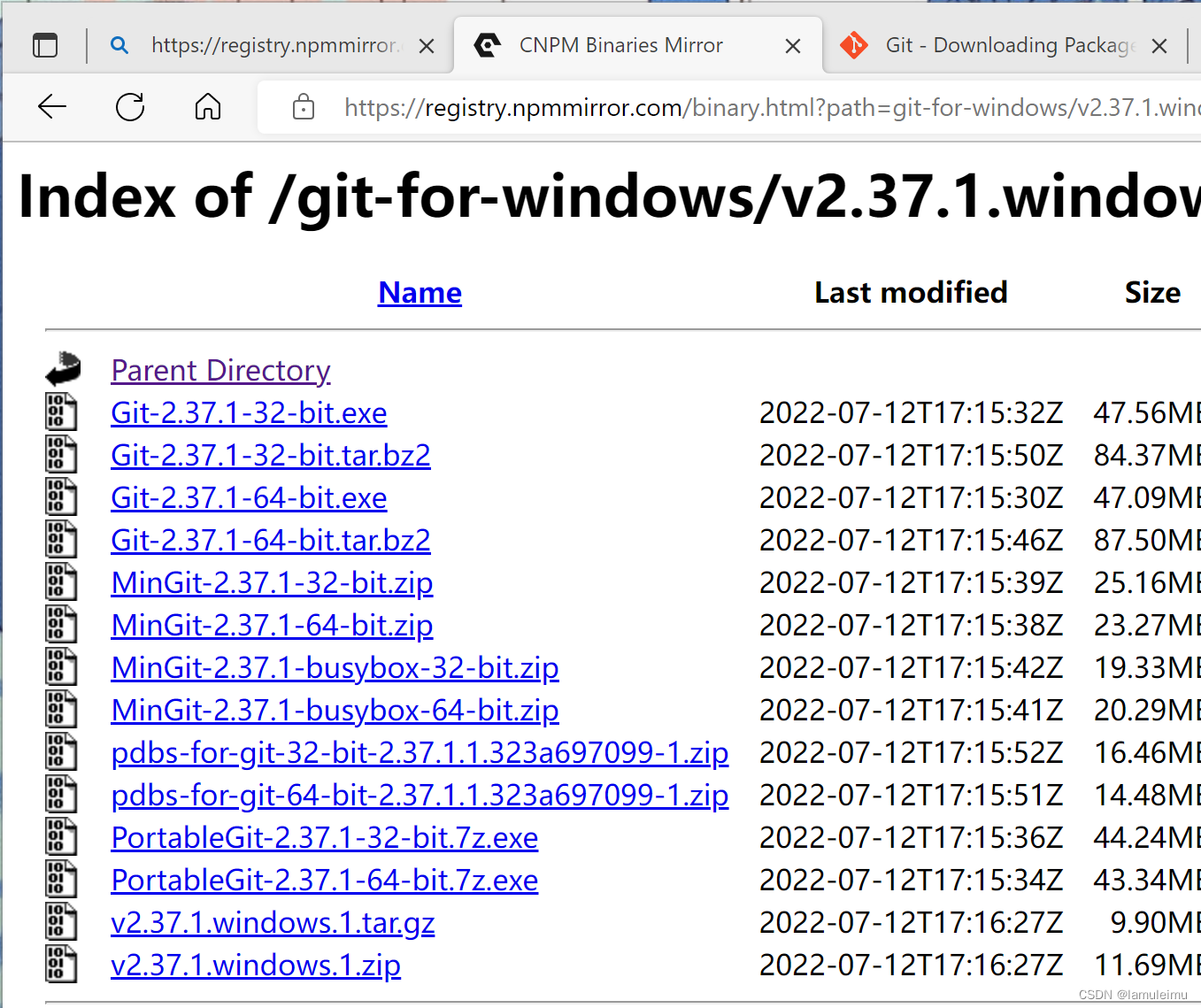Click the timestamp 2022-07-12T17:15:32Z
The height and width of the screenshot is (1008, 1201).
tap(911, 412)
